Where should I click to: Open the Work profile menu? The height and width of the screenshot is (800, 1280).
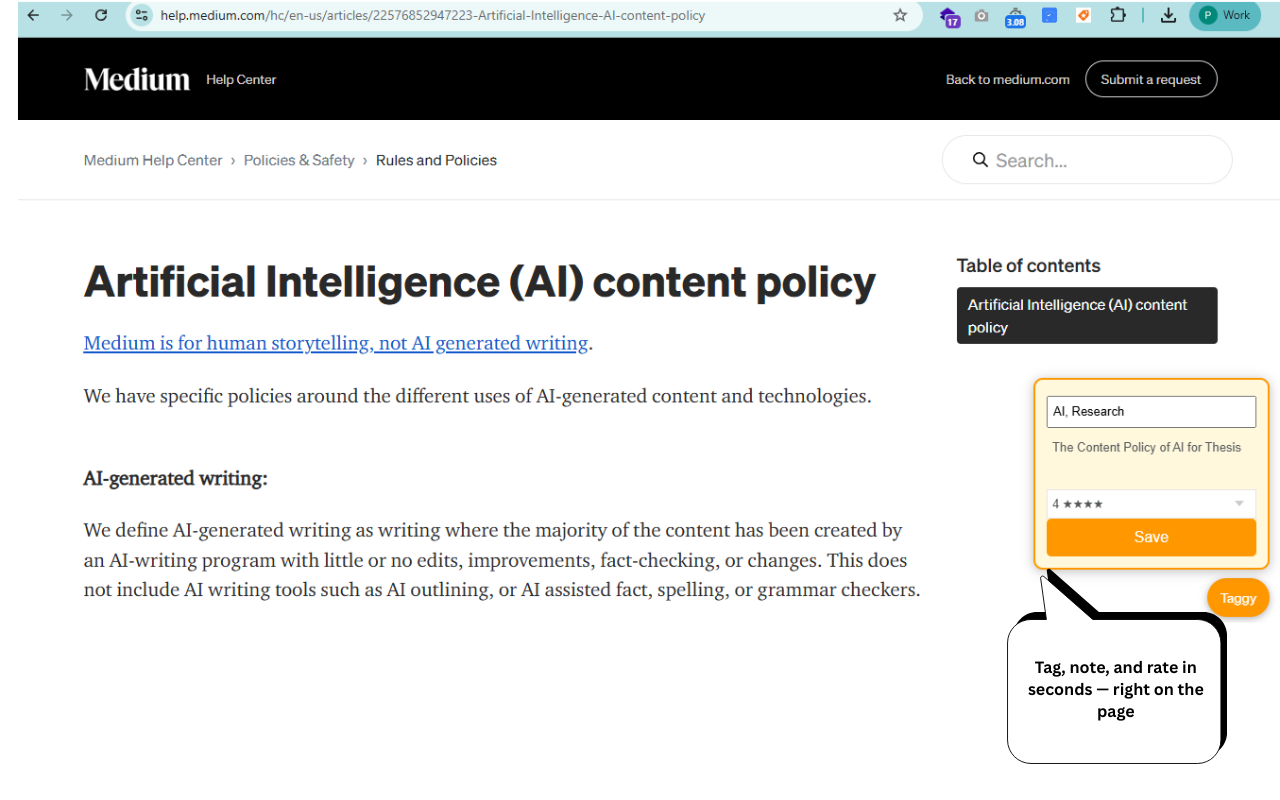click(x=1225, y=15)
